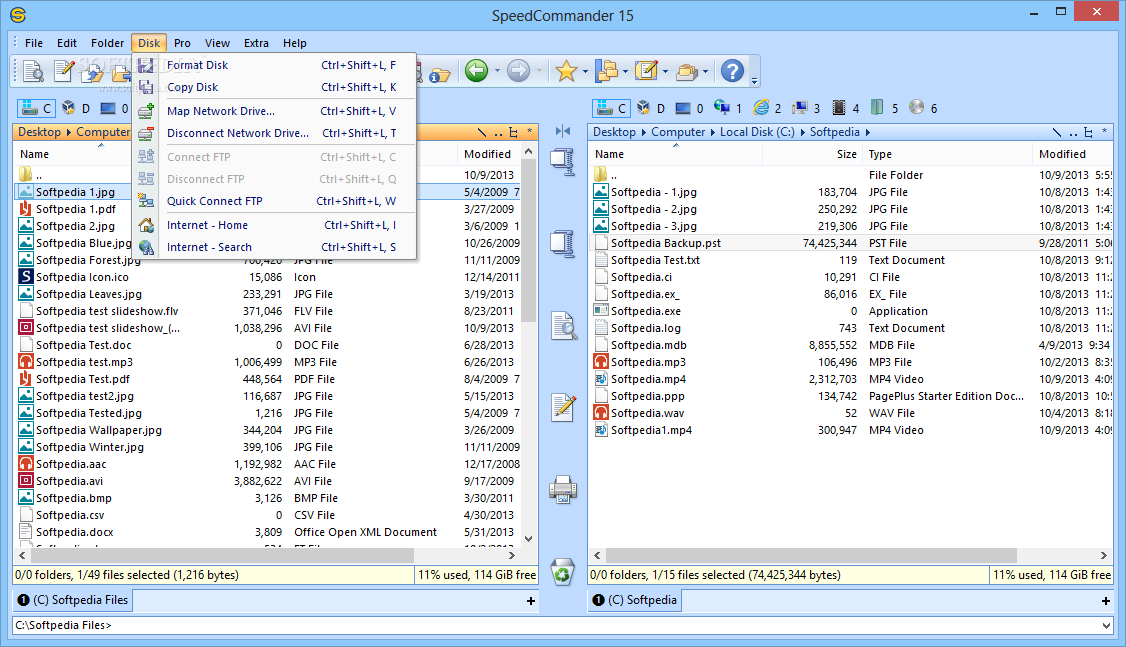The image size is (1126, 647).
Task: Go back with the green arrow
Action: click(476, 70)
